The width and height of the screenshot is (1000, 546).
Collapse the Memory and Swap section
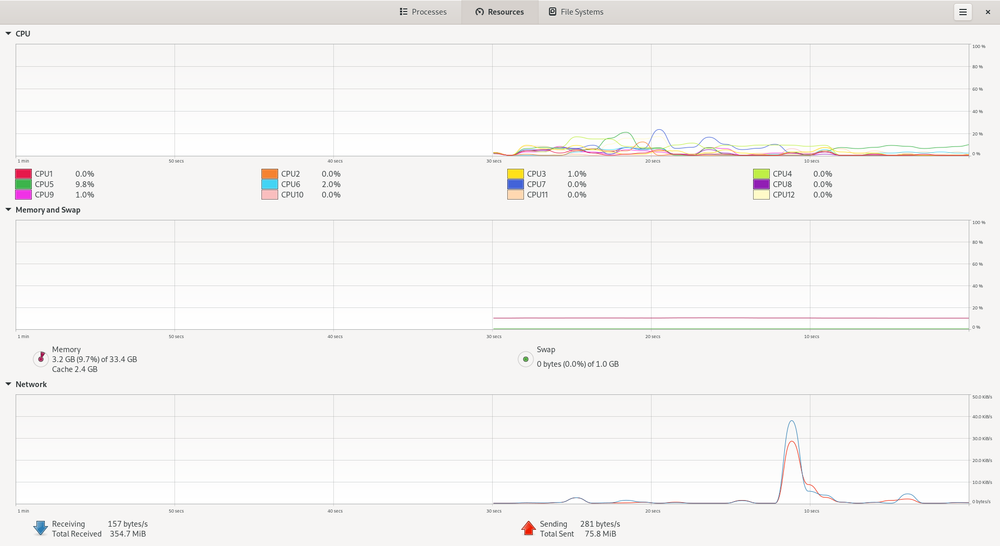(x=9, y=210)
